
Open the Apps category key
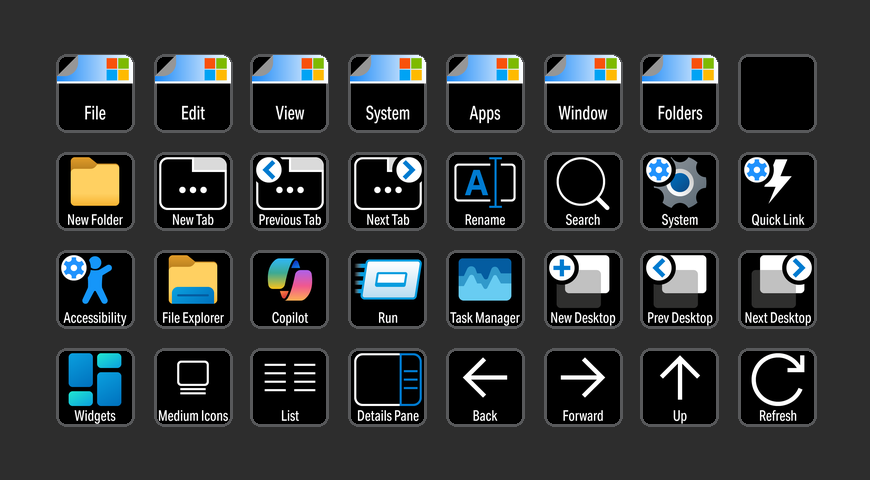coord(485,93)
